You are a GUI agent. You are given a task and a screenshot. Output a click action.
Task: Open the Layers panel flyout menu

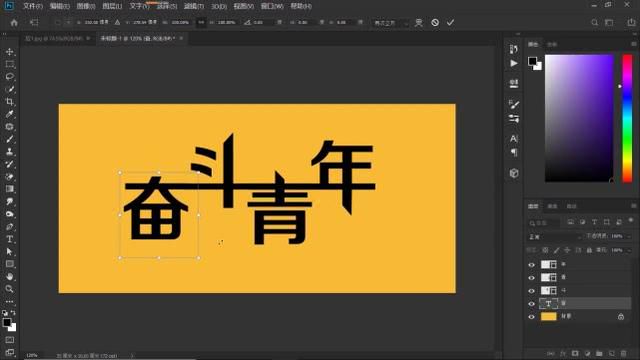(633, 206)
